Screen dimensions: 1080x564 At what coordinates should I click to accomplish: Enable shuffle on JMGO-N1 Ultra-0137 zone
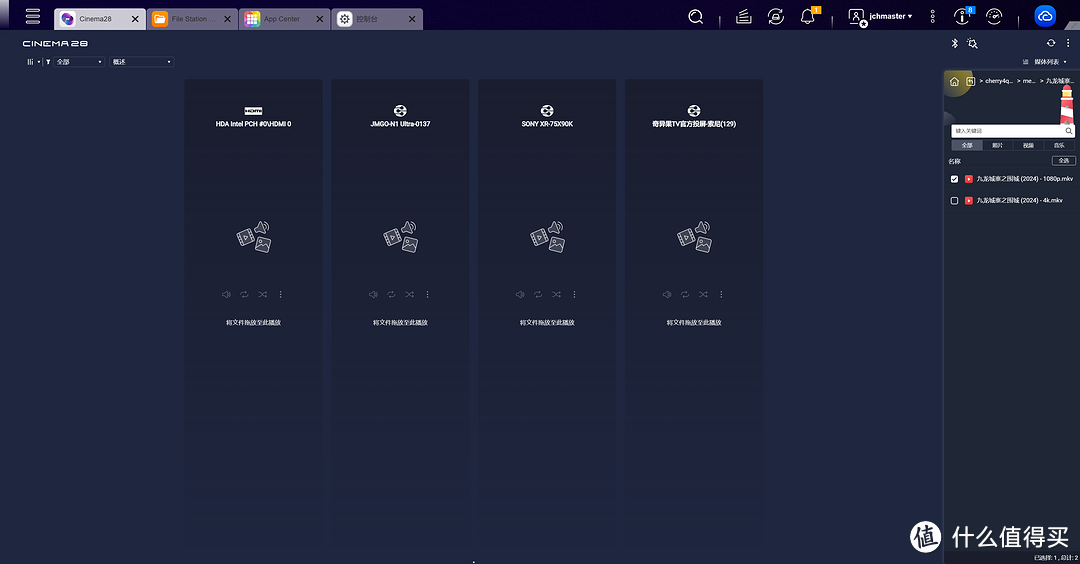tap(409, 294)
